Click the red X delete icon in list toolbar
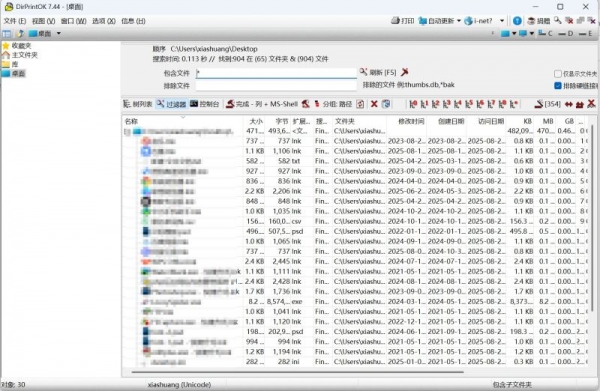 coord(374,104)
